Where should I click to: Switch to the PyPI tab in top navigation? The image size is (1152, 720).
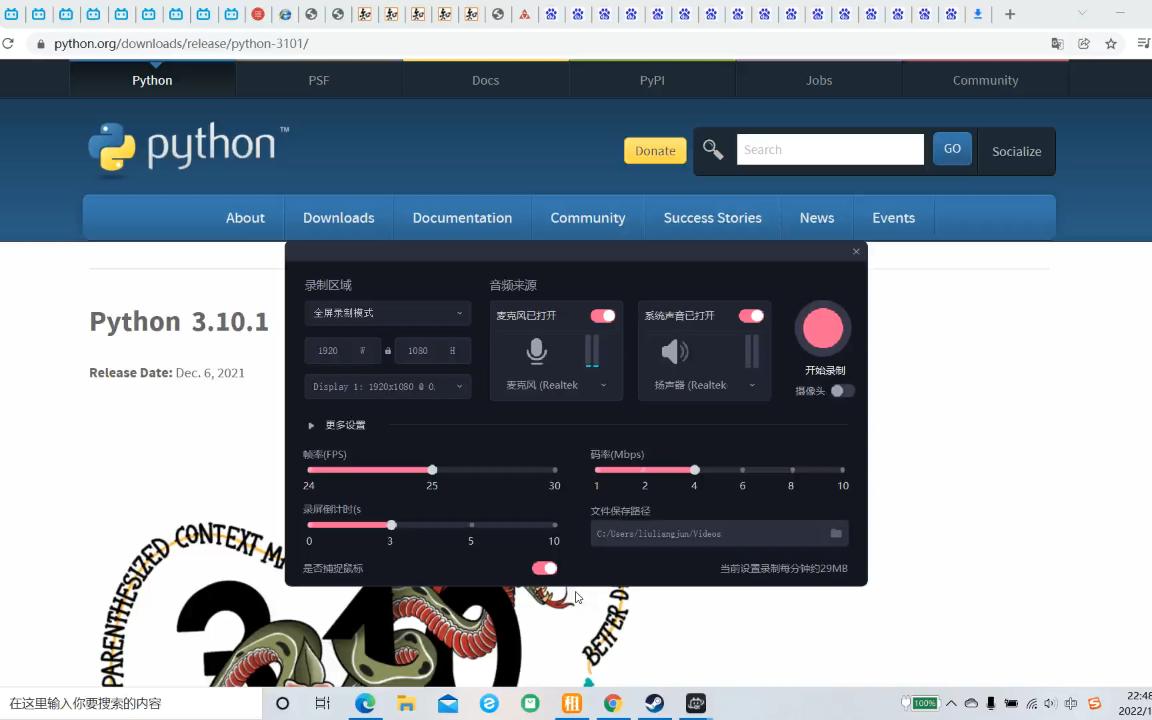pos(651,80)
